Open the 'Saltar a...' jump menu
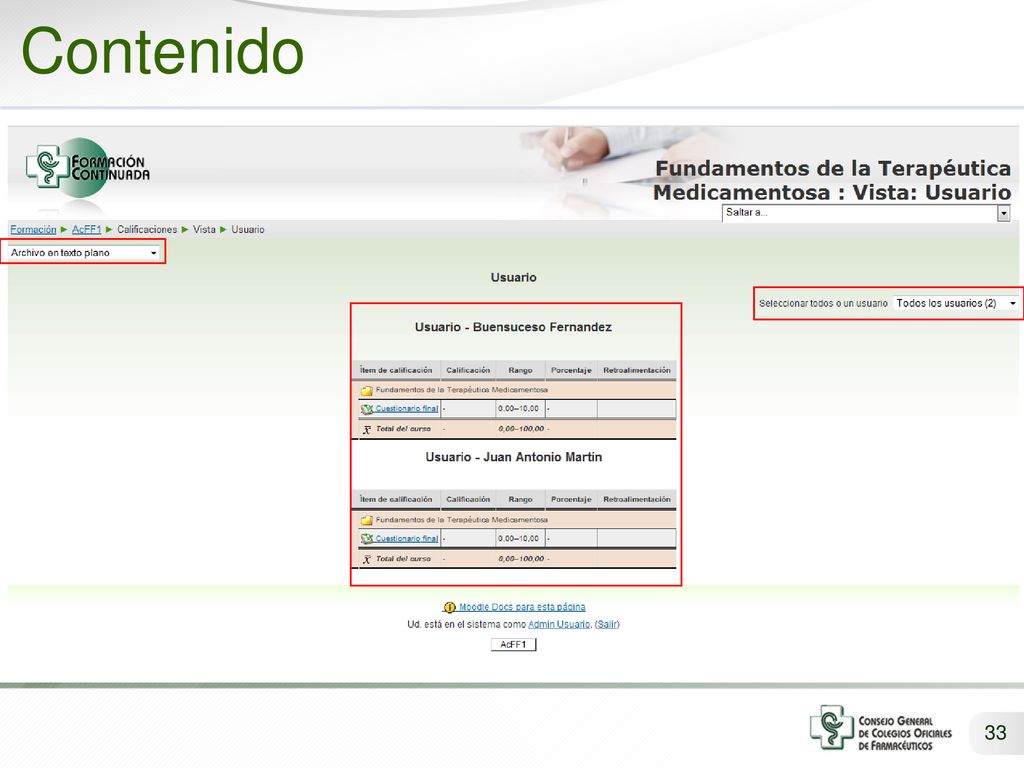This screenshot has height=768, width=1024. click(866, 213)
